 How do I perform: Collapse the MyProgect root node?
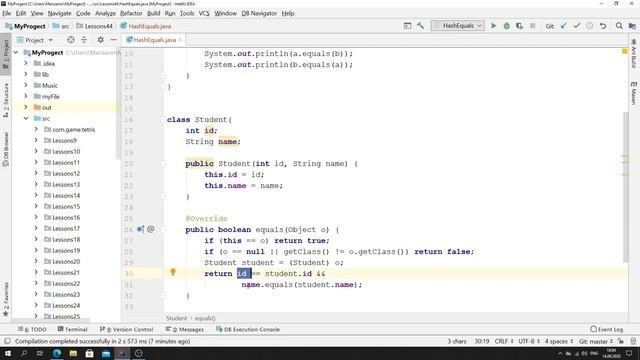click(x=16, y=52)
